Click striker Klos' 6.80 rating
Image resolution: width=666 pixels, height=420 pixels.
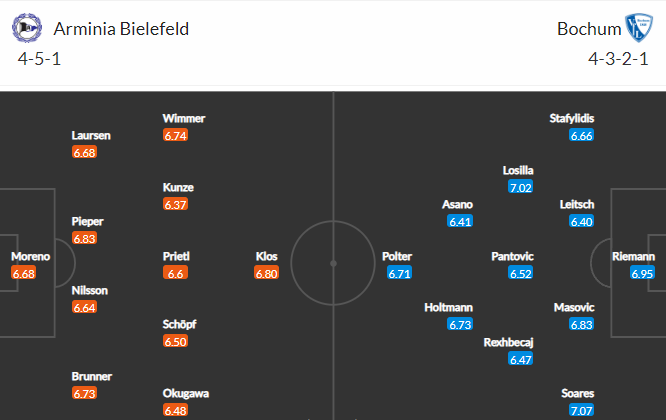[266, 273]
